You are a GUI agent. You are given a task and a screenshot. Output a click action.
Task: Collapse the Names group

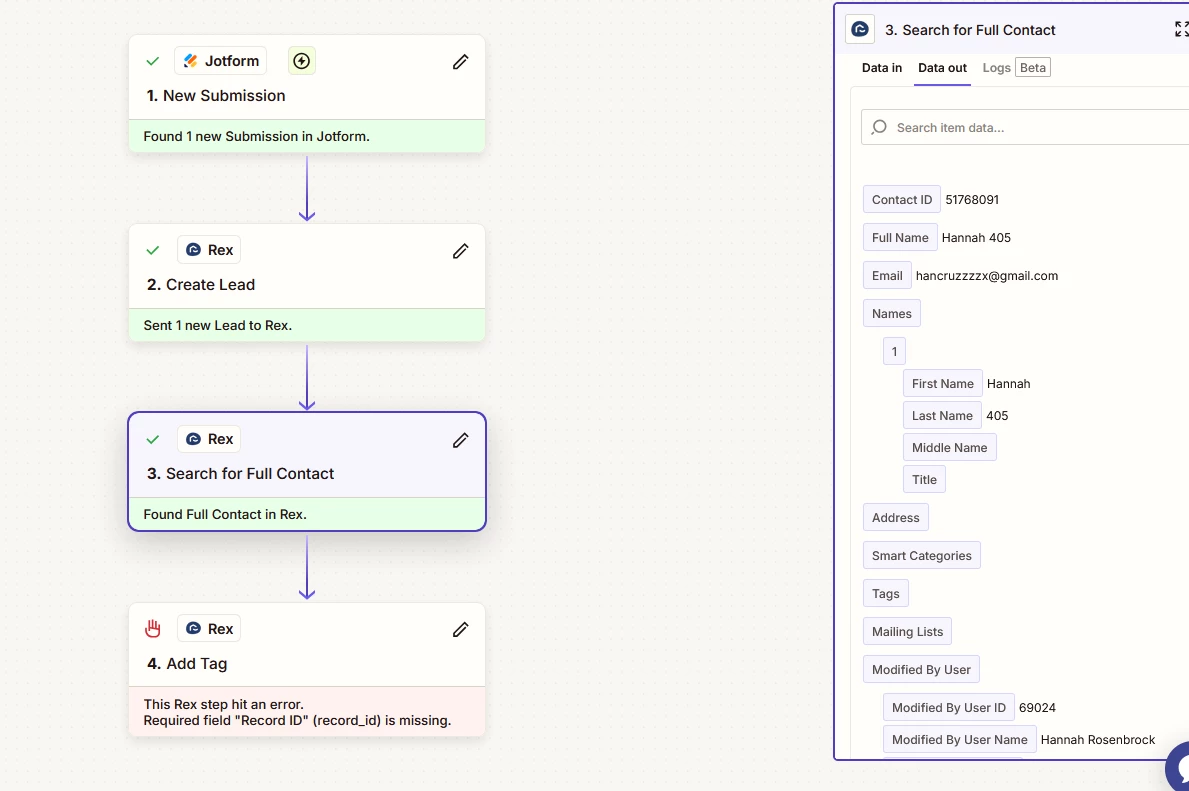pyautogui.click(x=892, y=313)
